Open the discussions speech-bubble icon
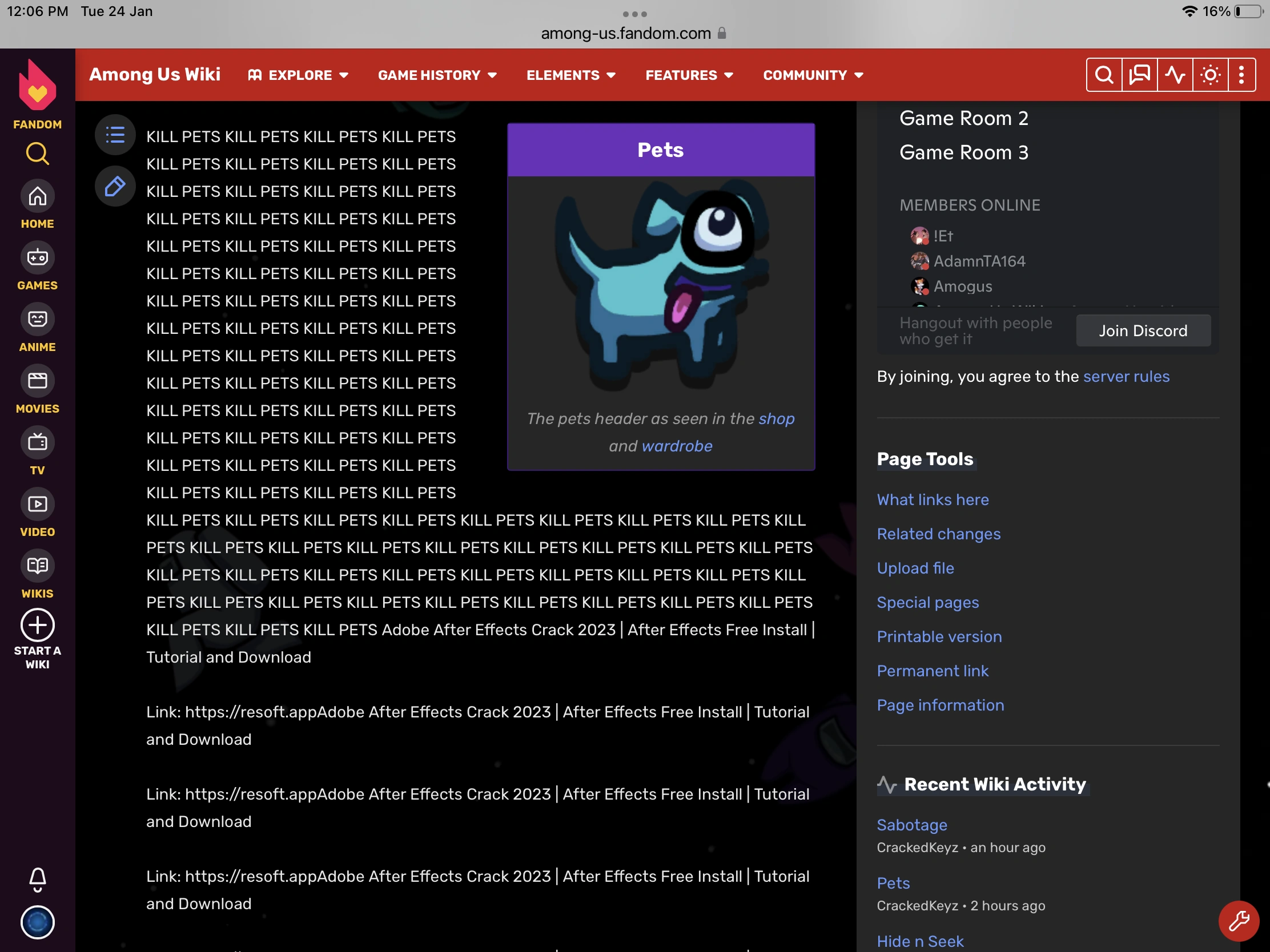The width and height of the screenshot is (1270, 952). pos(1139,75)
